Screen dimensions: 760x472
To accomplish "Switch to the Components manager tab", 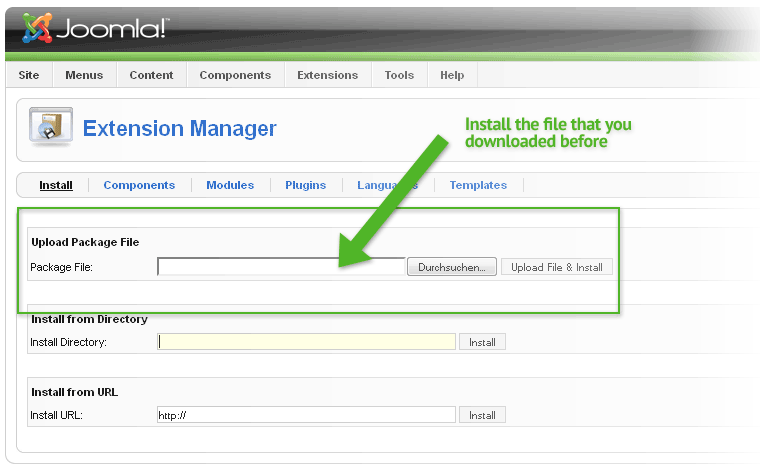I will pos(139,185).
